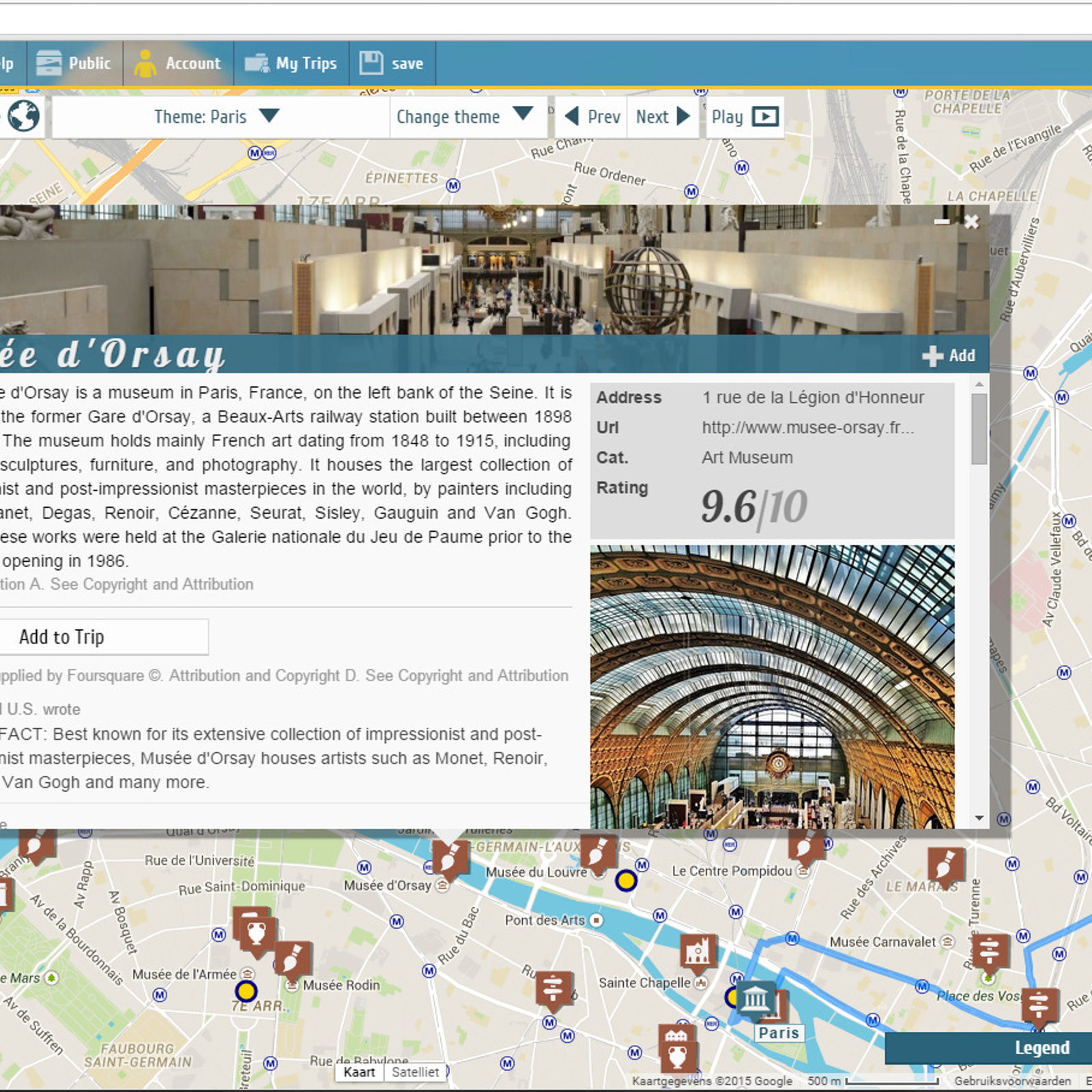Click paintbrush marker near Le Centre Pompidou
Screen dimensions: 1092x1092
point(807,846)
